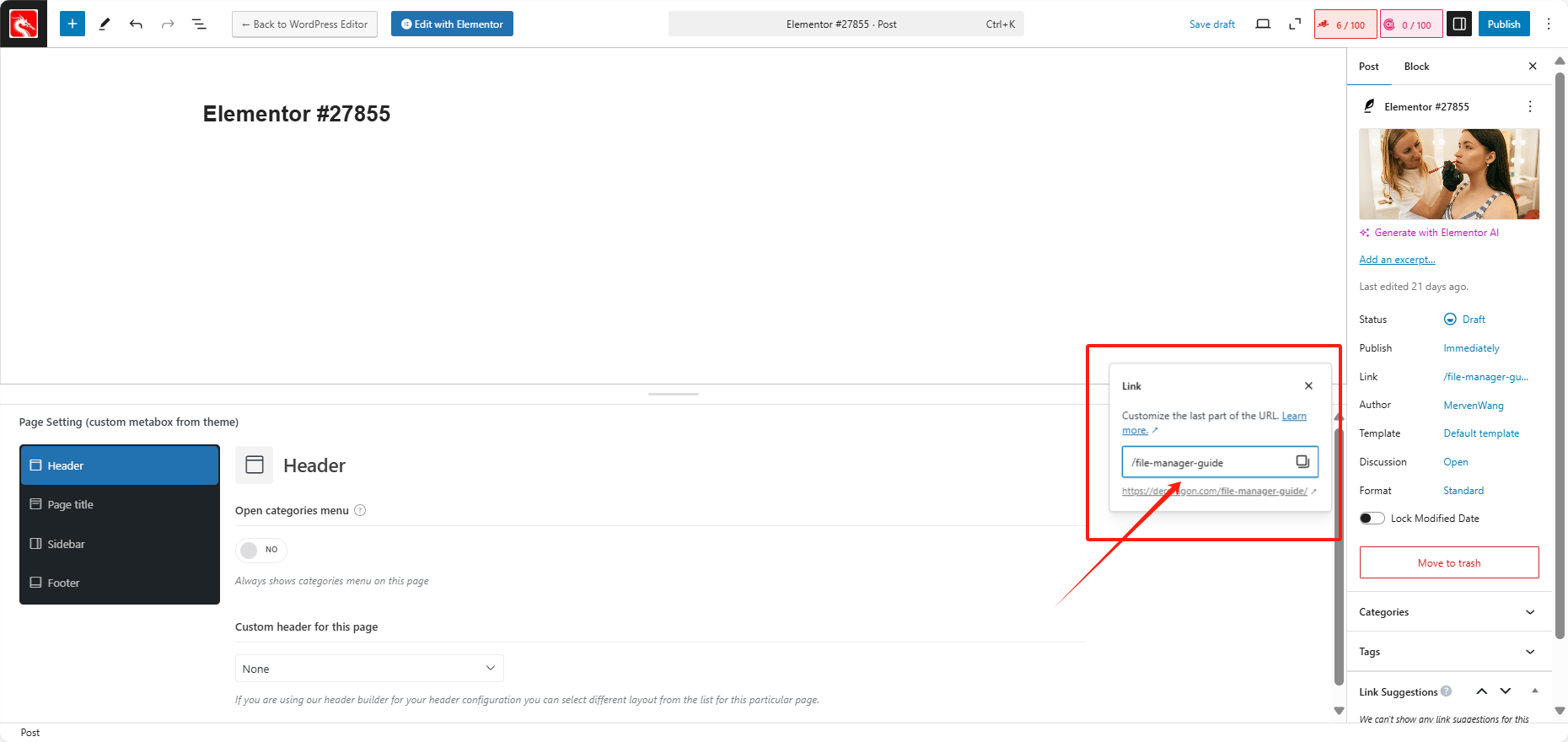Click the laptop preview icon

[x=1262, y=24]
